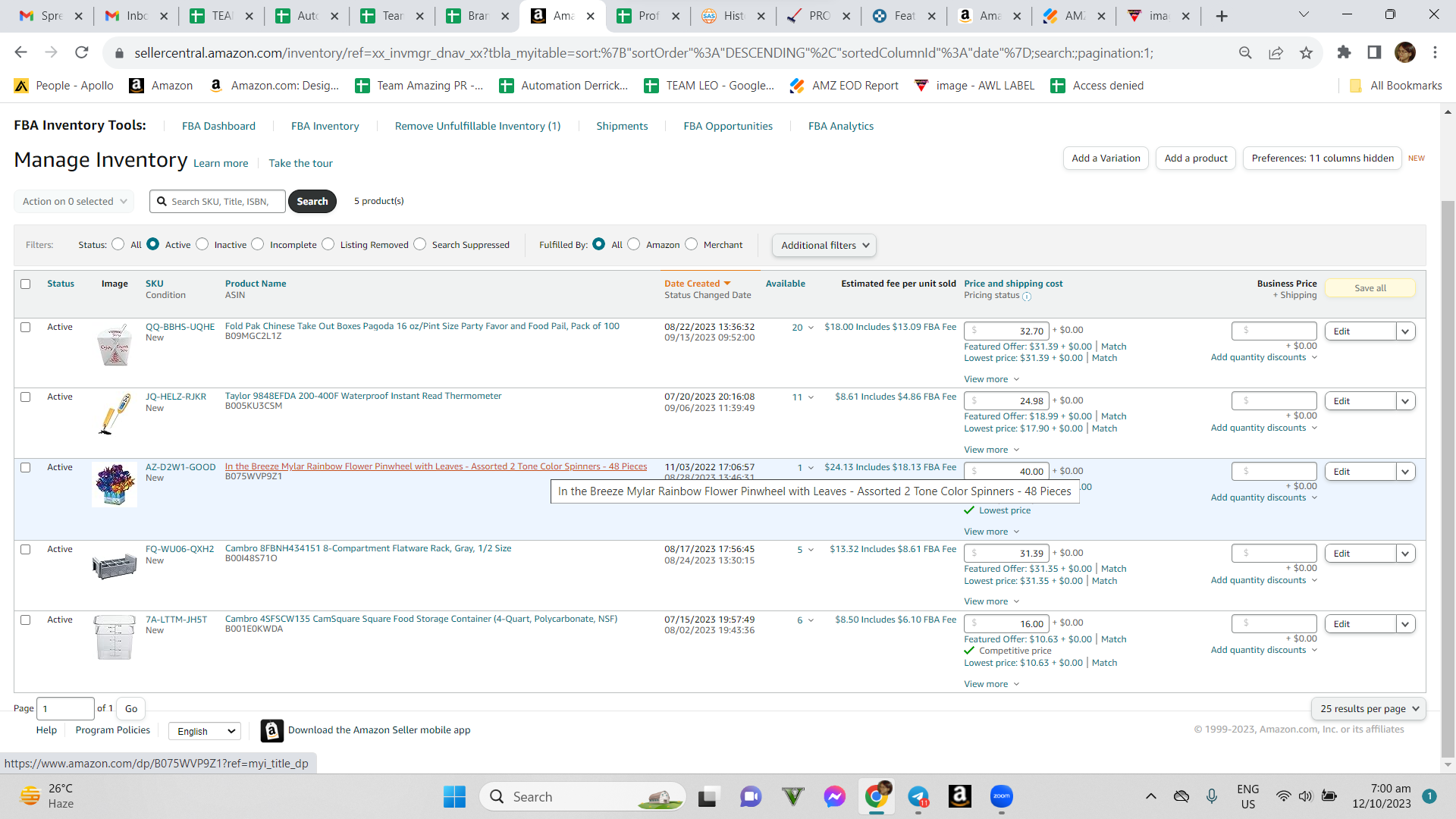Toggle the browser side panel icon
Viewport: 1456px width, 819px height.
click(1374, 52)
